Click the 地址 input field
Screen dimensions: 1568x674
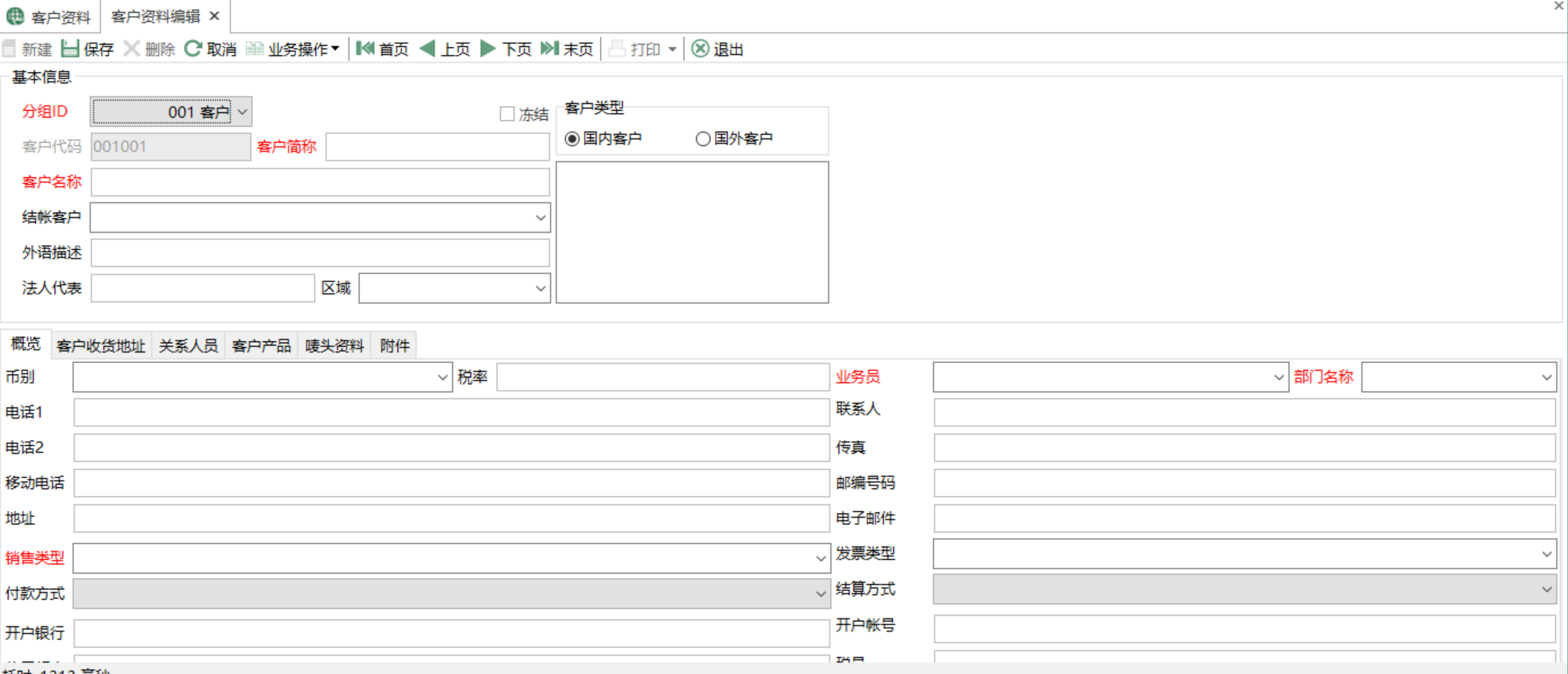[x=451, y=519]
